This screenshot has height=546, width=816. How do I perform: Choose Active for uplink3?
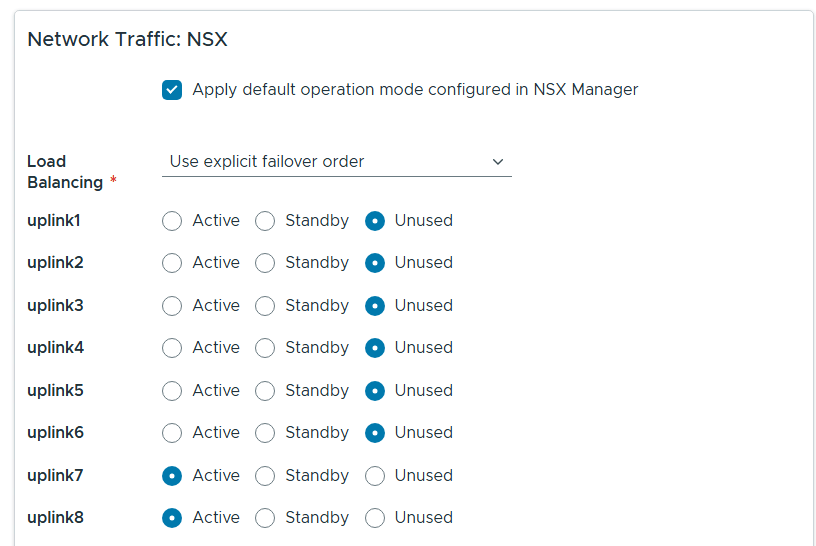click(172, 306)
